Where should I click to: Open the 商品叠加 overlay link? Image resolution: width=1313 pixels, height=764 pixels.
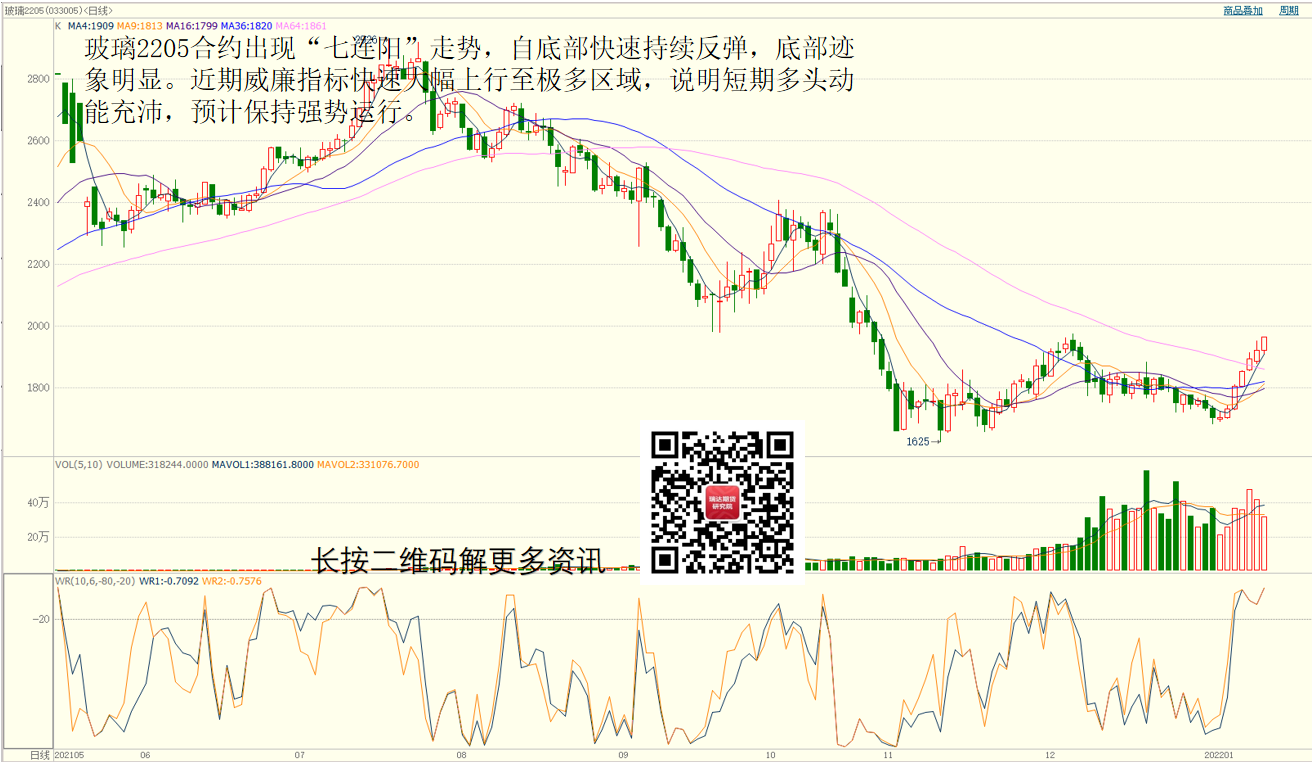click(1242, 10)
